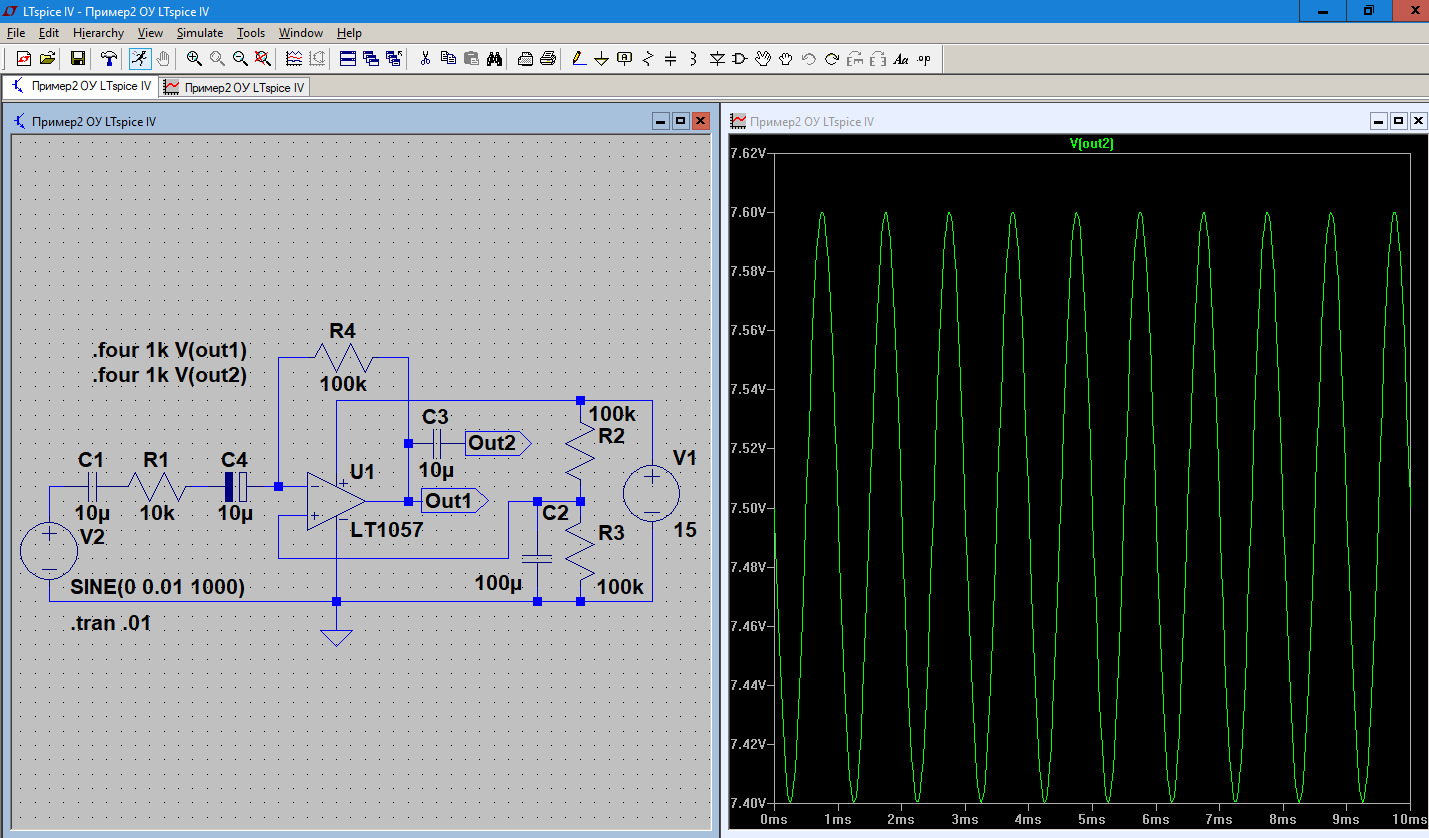Screen dimensions: 1429x838
Task: Click the Out1 net label on schematic
Action: 449,500
